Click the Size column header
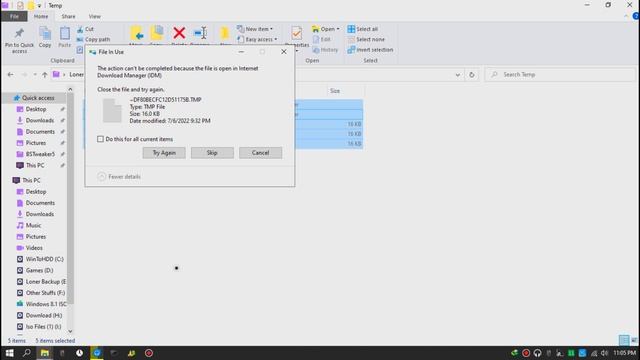The height and width of the screenshot is (360, 640). tap(335, 91)
